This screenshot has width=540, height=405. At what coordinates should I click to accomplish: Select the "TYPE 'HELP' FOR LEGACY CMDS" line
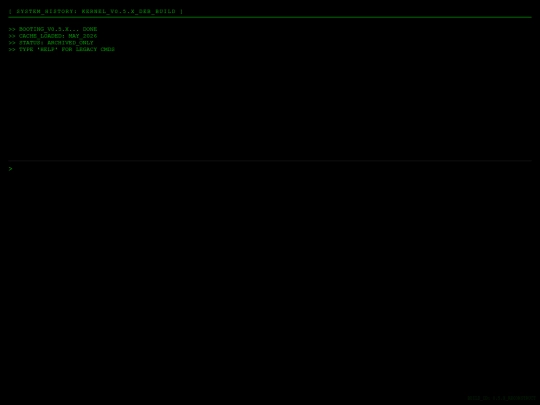pyautogui.click(x=62, y=49)
